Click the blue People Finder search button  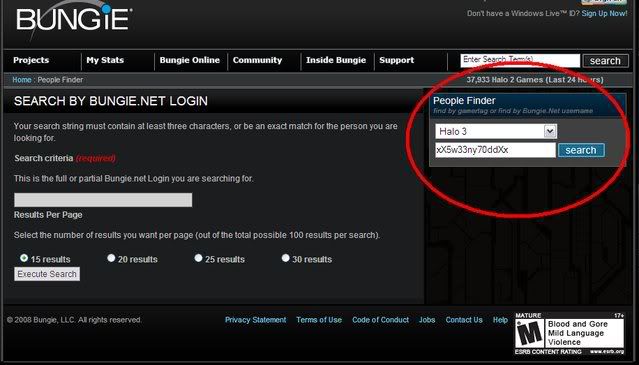581,150
